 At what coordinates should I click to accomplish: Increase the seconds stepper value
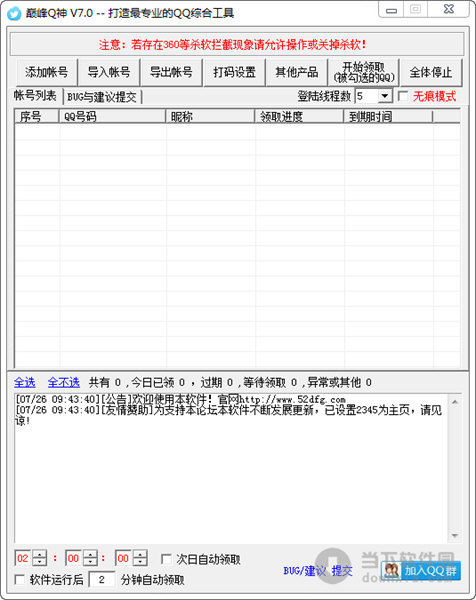(140, 554)
